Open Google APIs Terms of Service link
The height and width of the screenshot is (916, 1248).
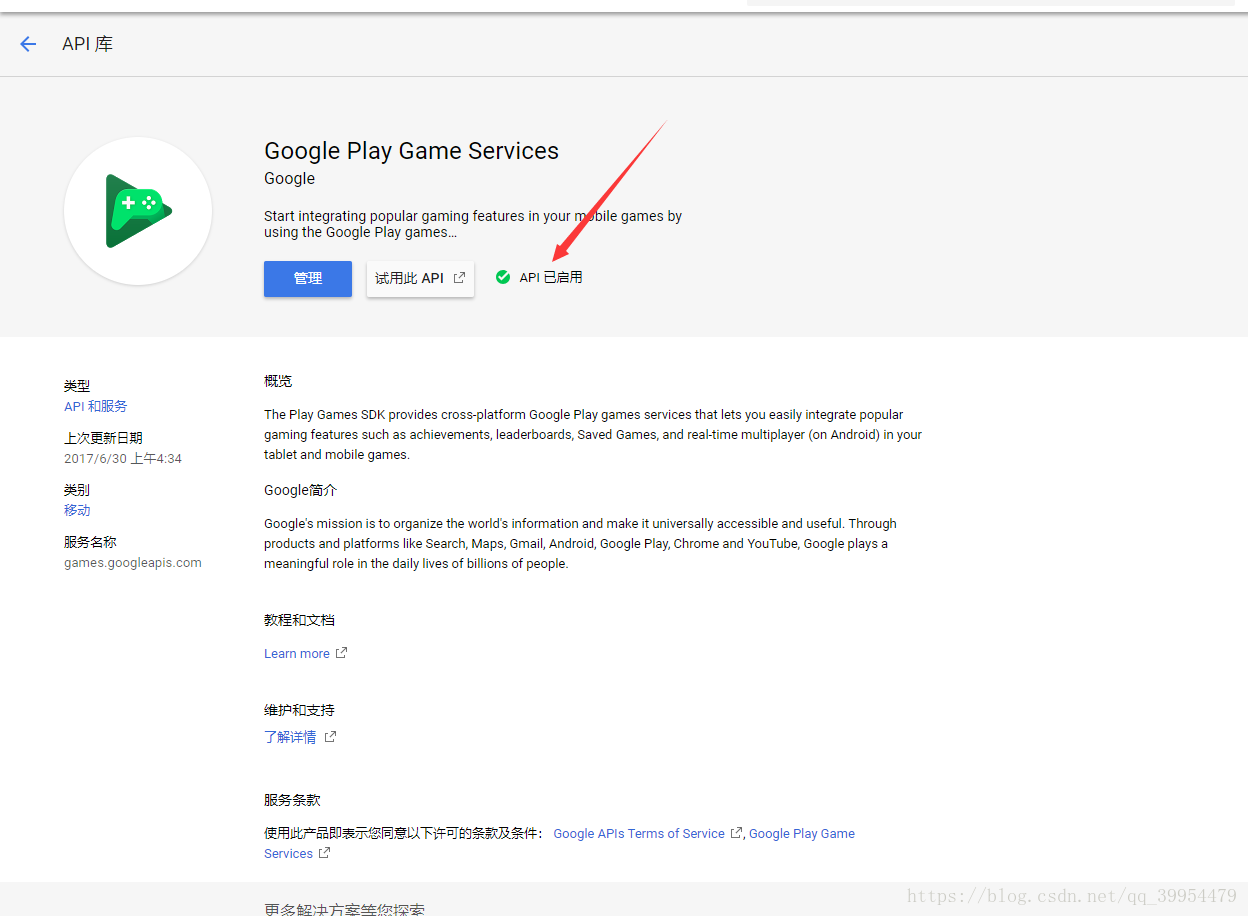point(639,833)
